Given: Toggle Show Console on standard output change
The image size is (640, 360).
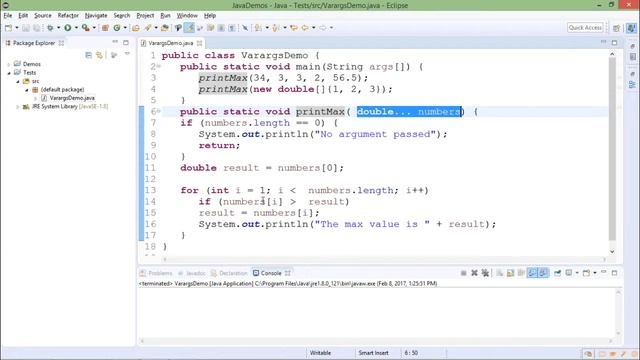Looking at the screenshot, I should pyautogui.click(x=532, y=273).
